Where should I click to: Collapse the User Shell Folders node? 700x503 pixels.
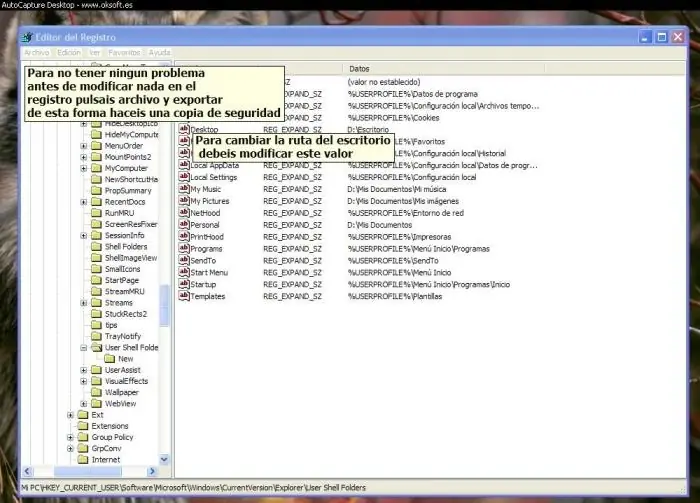click(x=83, y=348)
